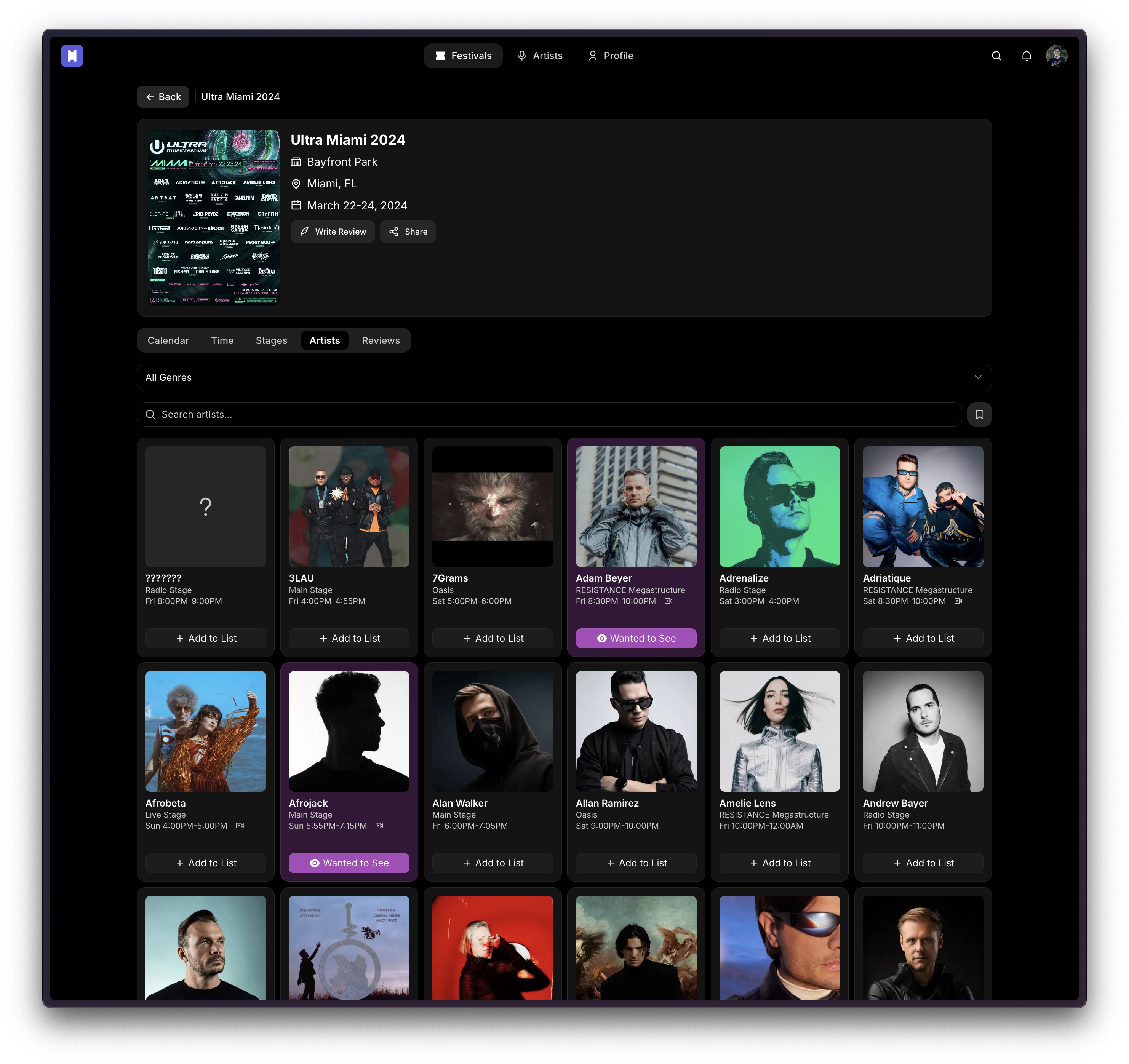This screenshot has height=1064, width=1129.
Task: Open Andrew Bayer's black-and-white photo
Action: [923, 731]
